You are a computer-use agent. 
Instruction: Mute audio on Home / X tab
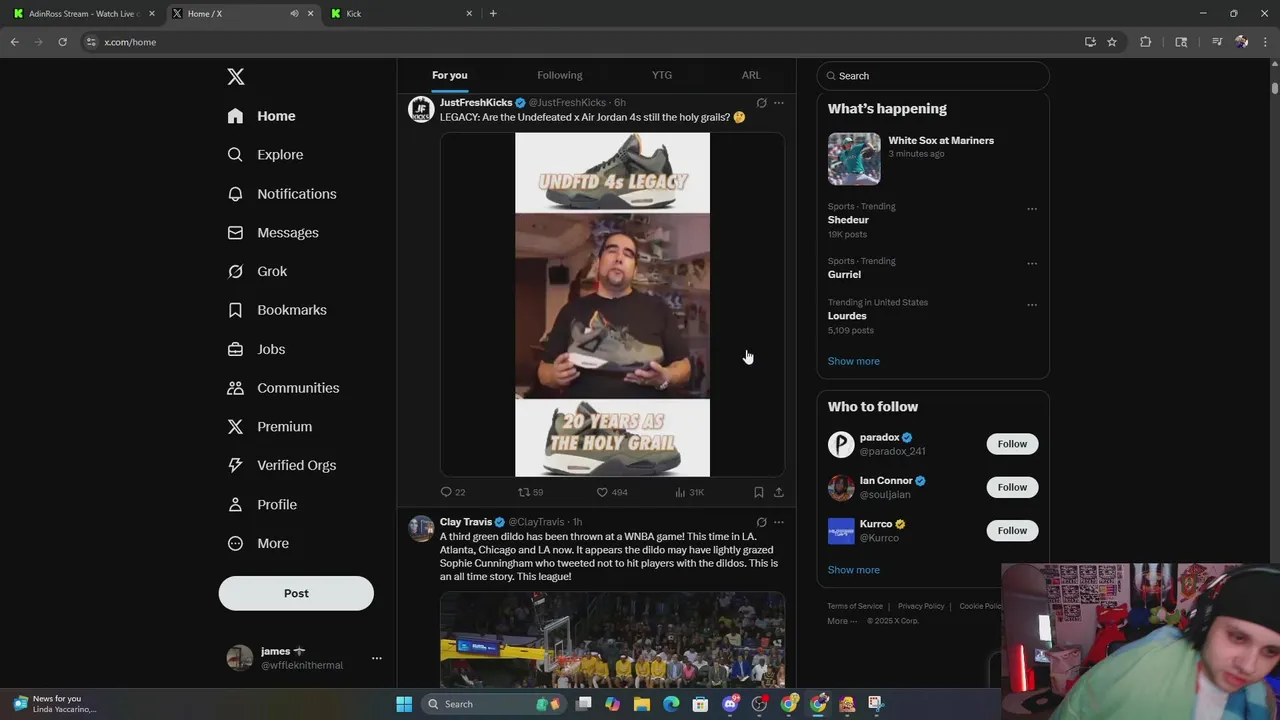[x=294, y=14]
